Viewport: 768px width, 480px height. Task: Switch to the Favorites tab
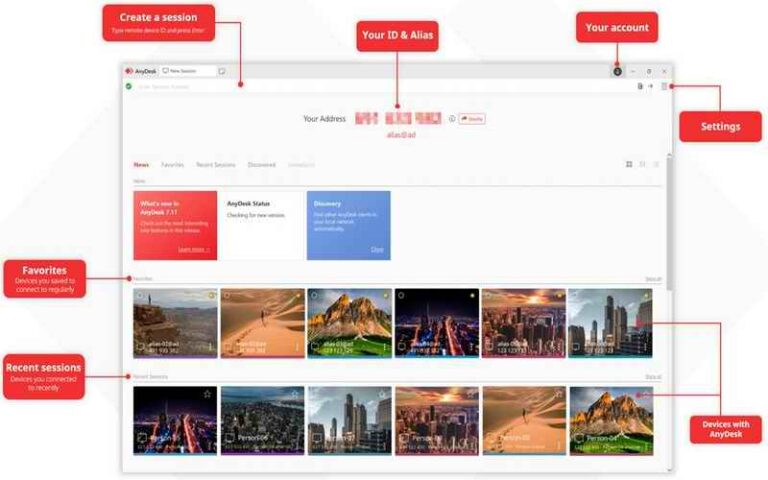click(x=173, y=164)
